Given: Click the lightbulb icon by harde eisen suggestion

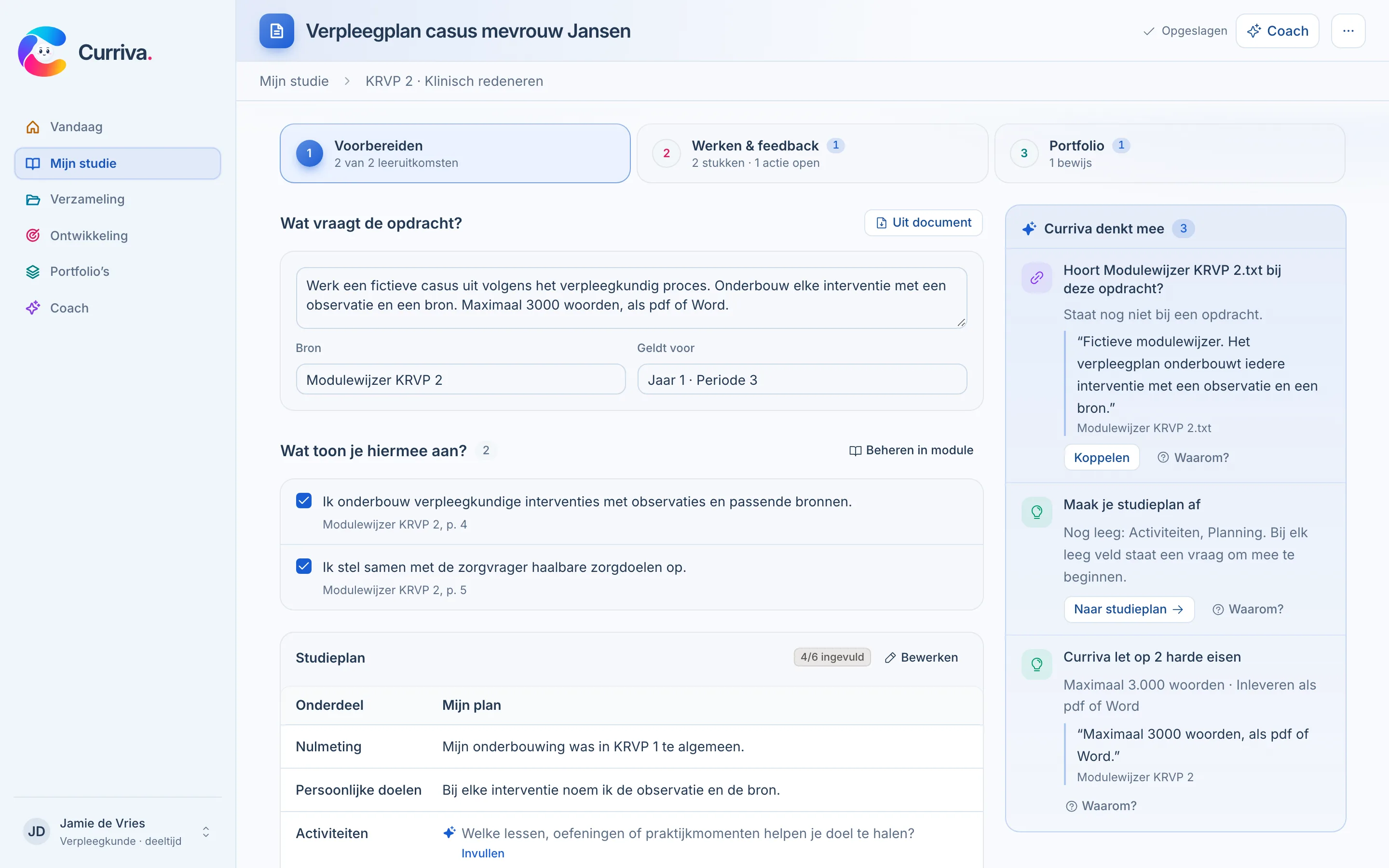Looking at the screenshot, I should (x=1036, y=665).
